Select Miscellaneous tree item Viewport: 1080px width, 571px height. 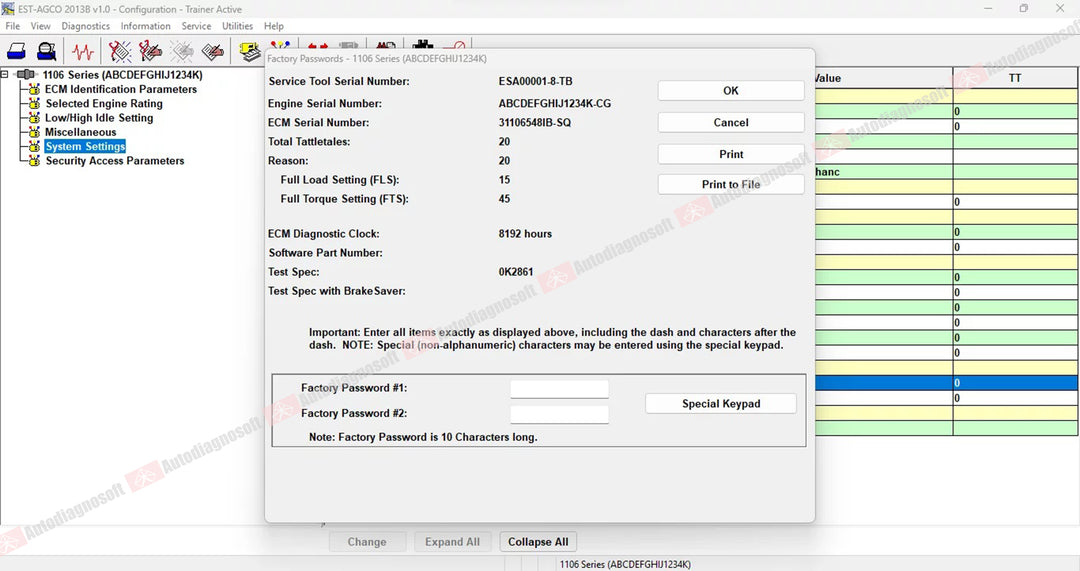click(81, 132)
